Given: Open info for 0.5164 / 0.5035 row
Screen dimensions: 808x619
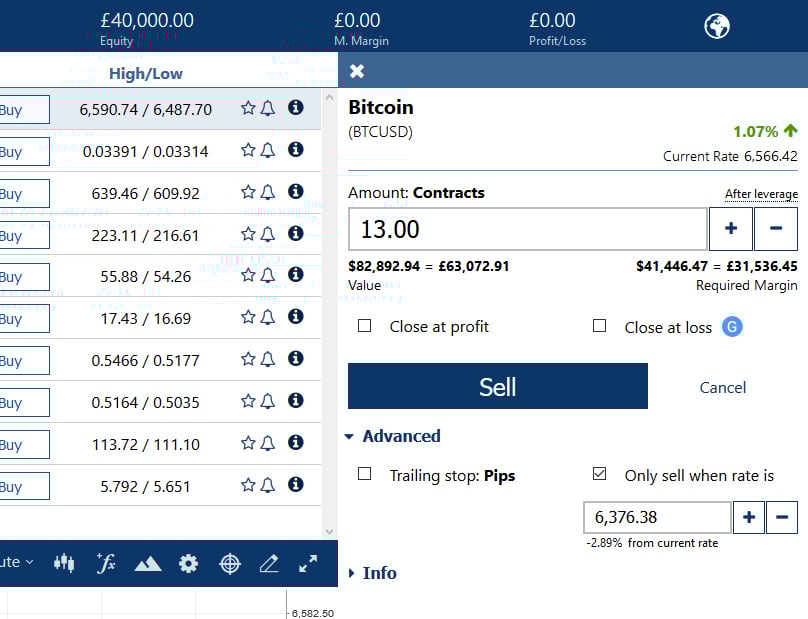Looking at the screenshot, I should [x=295, y=400].
